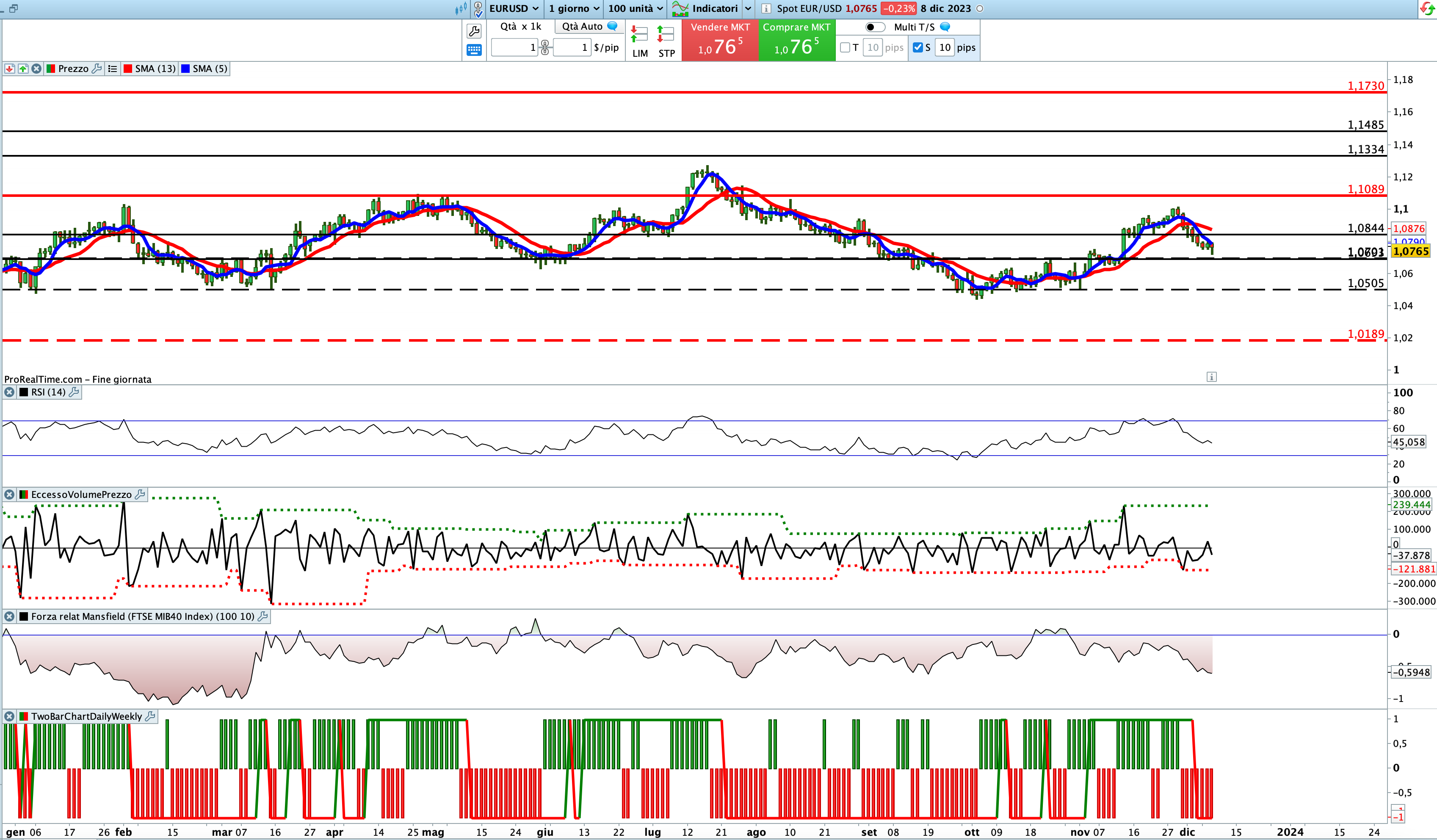Open Qtà Auto help bubble
This screenshot has height=840, width=1437.
[x=612, y=26]
